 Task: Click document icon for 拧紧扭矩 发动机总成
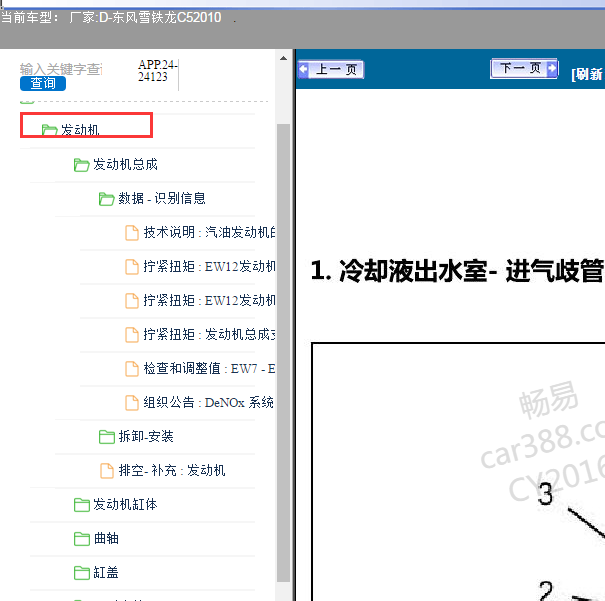[132, 334]
